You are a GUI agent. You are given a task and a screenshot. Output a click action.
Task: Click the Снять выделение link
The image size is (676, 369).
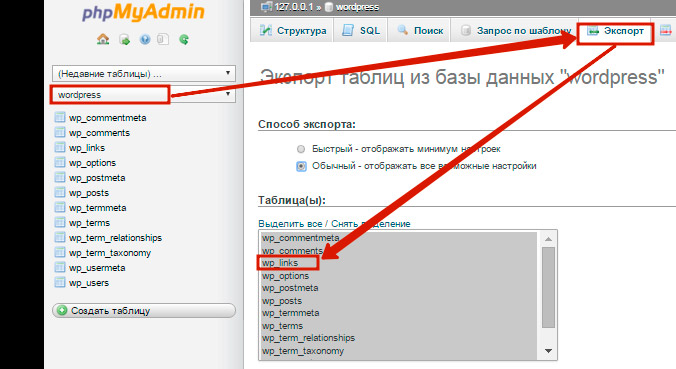(371, 224)
